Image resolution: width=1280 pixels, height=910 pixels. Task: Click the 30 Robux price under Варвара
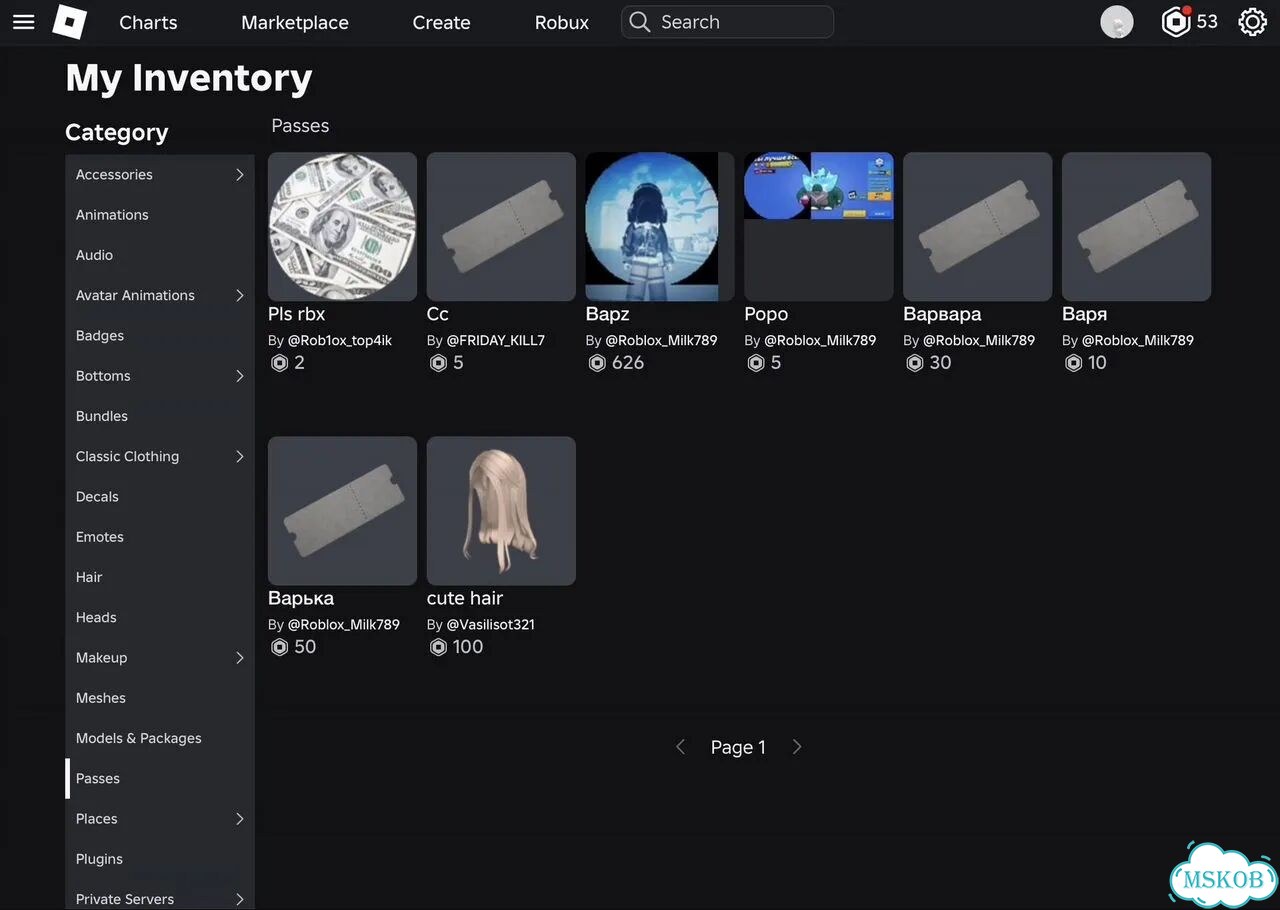[941, 363]
